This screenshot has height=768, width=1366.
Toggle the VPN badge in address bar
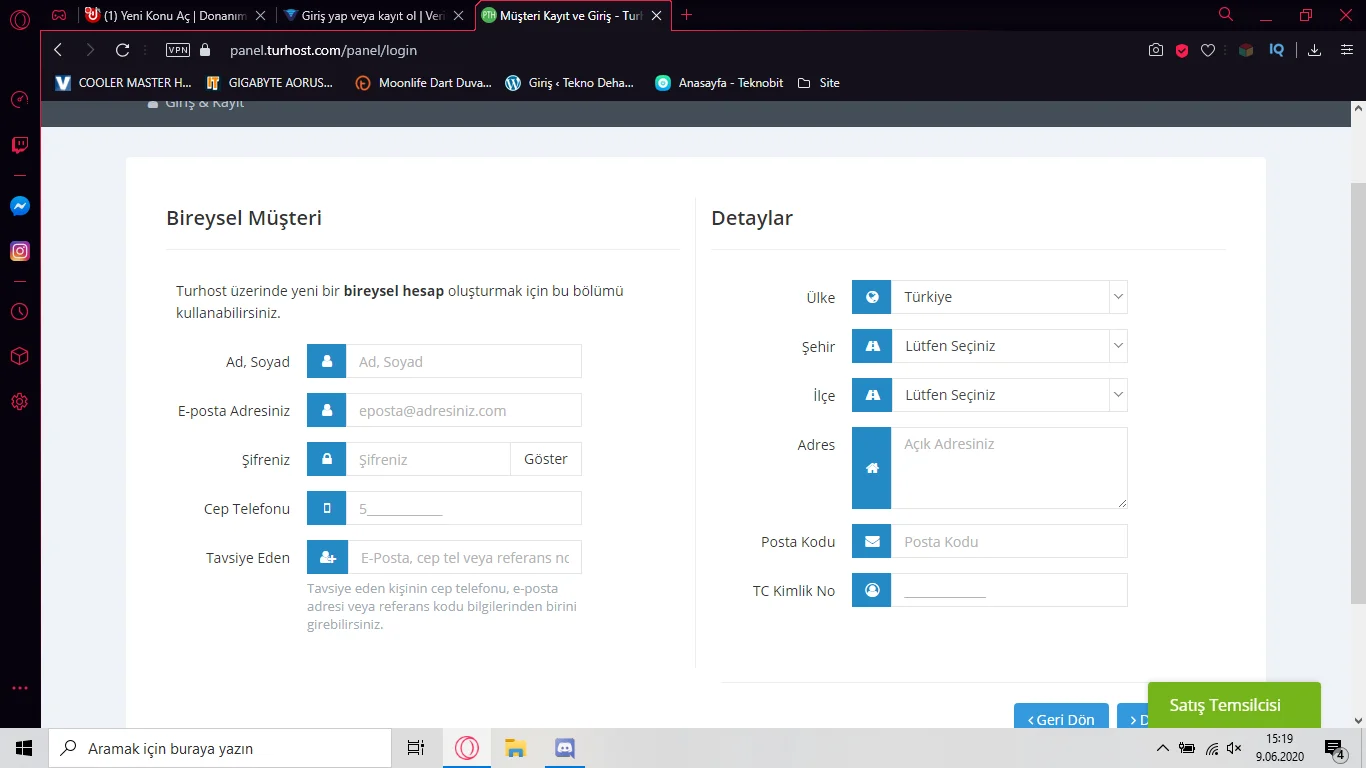point(178,50)
